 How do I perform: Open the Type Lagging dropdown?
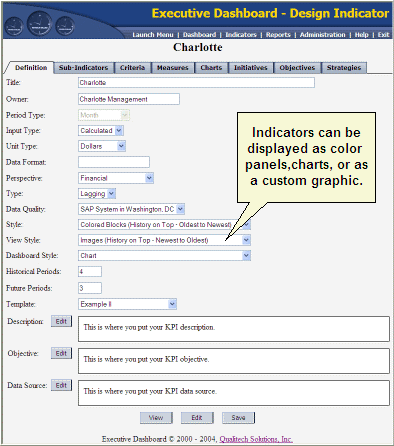(97, 194)
